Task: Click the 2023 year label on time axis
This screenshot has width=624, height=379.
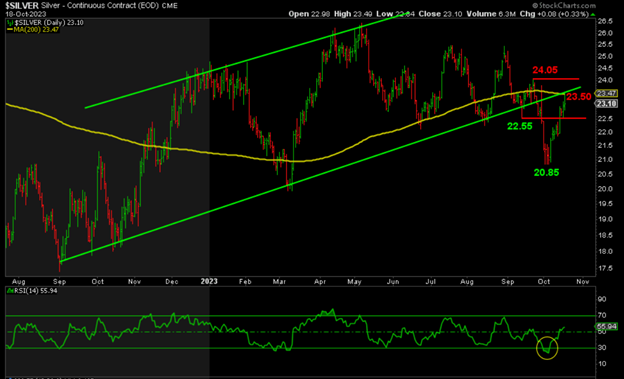Action: pyautogui.click(x=209, y=281)
